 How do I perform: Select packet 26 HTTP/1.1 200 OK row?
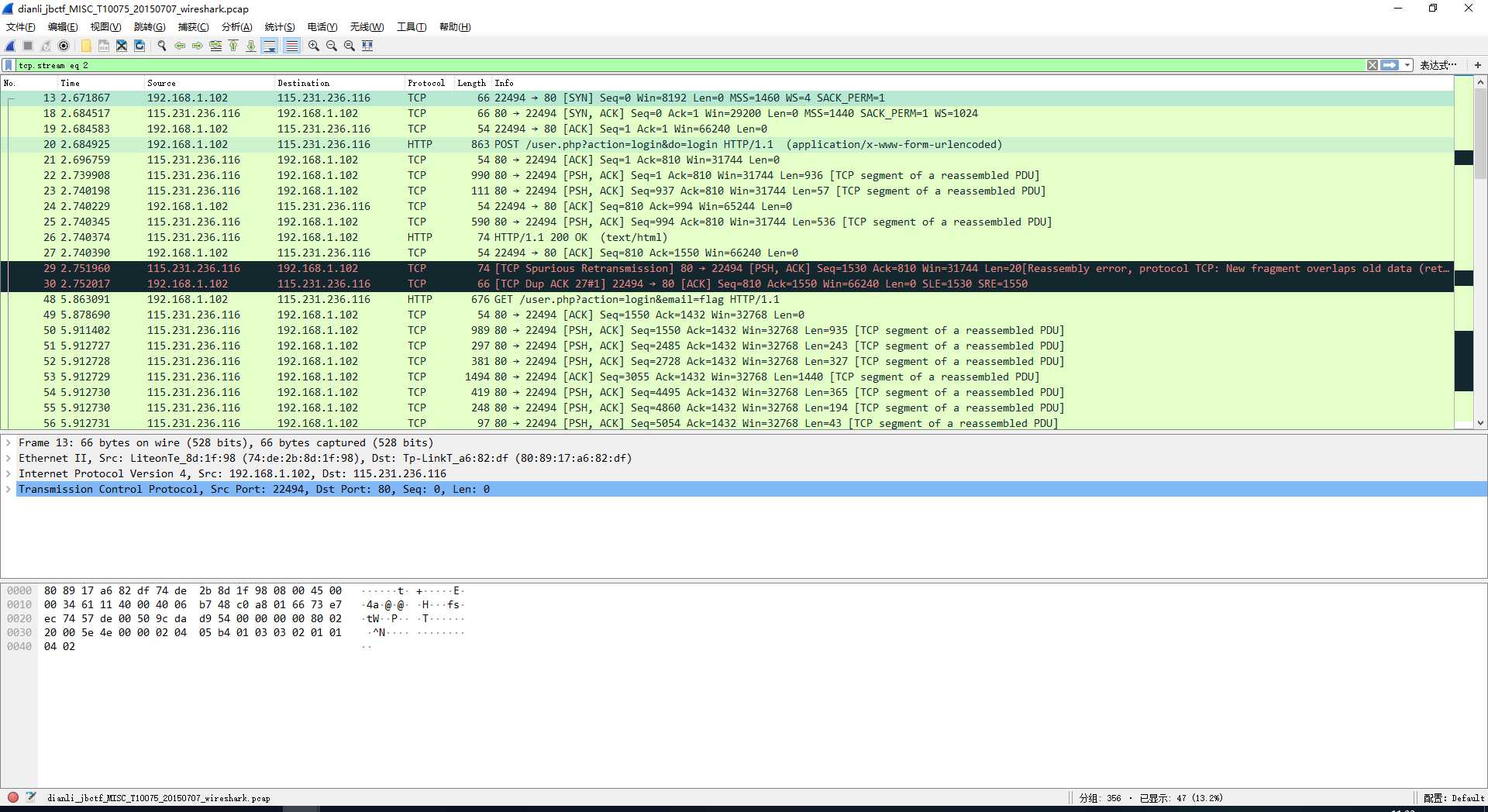(x=727, y=237)
